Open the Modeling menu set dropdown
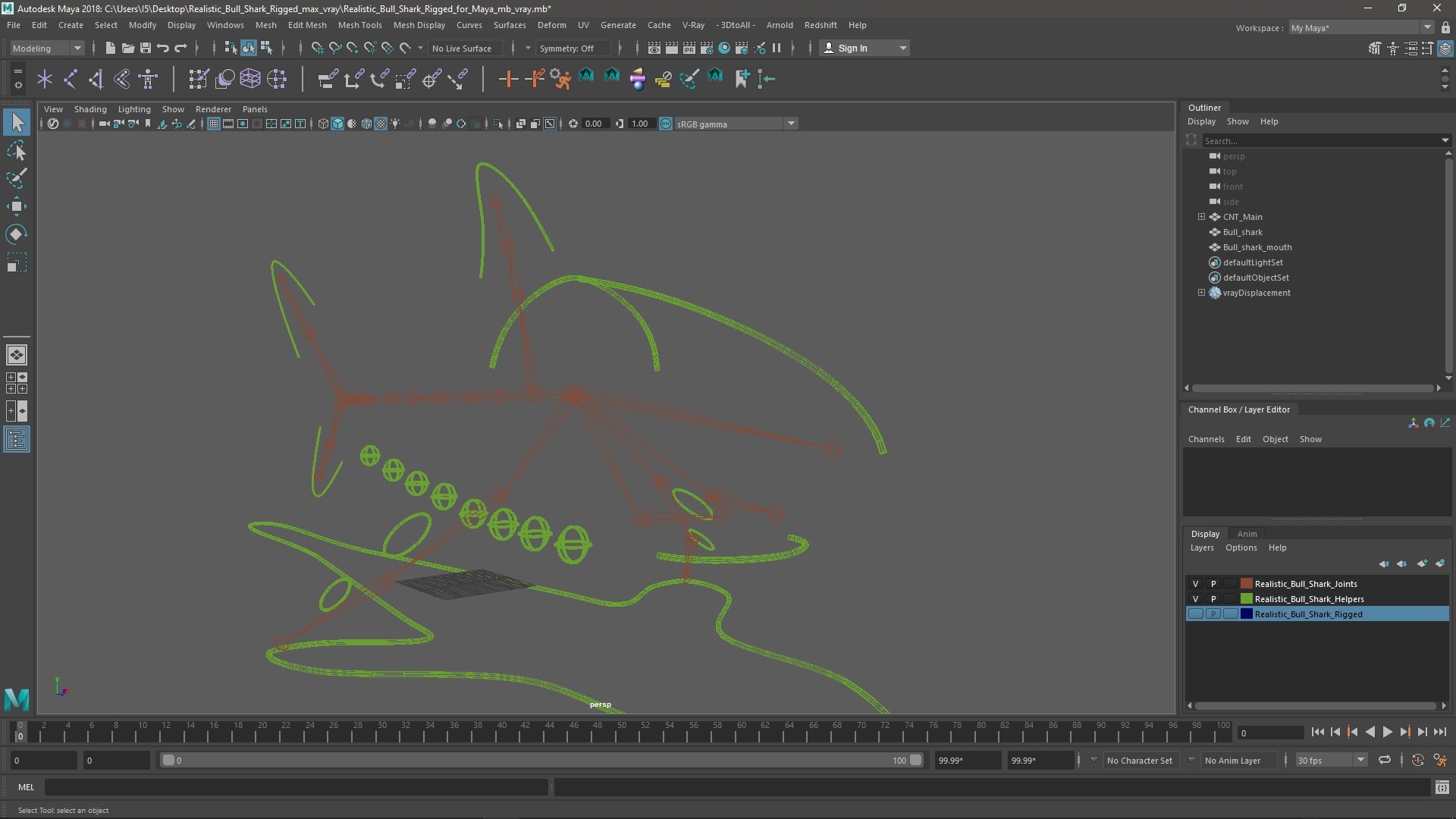1456x819 pixels. point(47,48)
